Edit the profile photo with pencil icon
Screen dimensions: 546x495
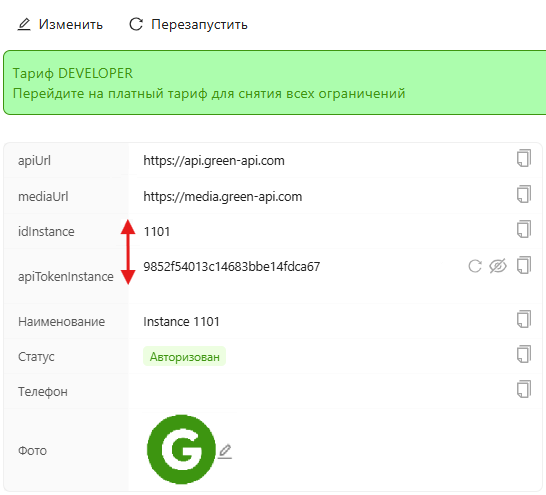pos(225,451)
